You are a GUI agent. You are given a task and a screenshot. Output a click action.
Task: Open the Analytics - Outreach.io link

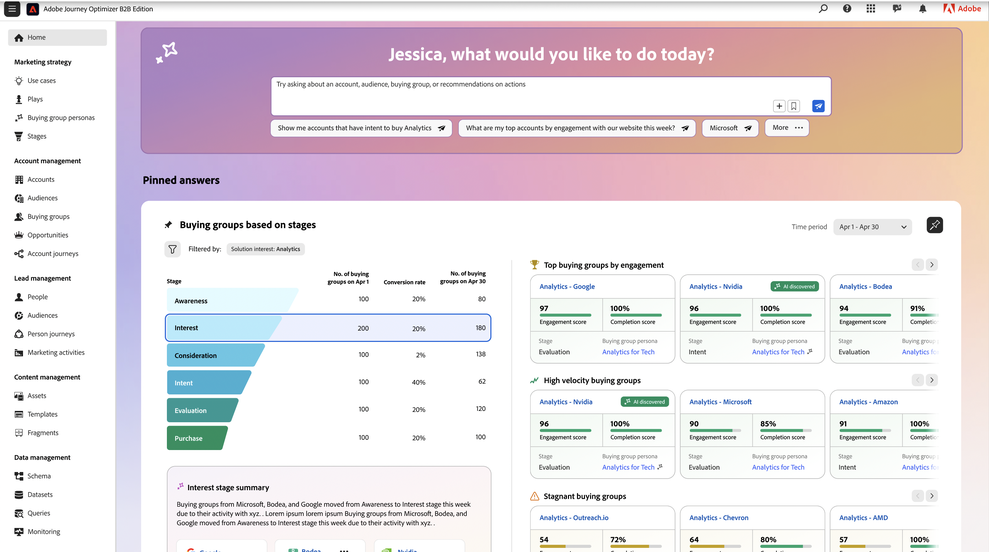tap(573, 518)
